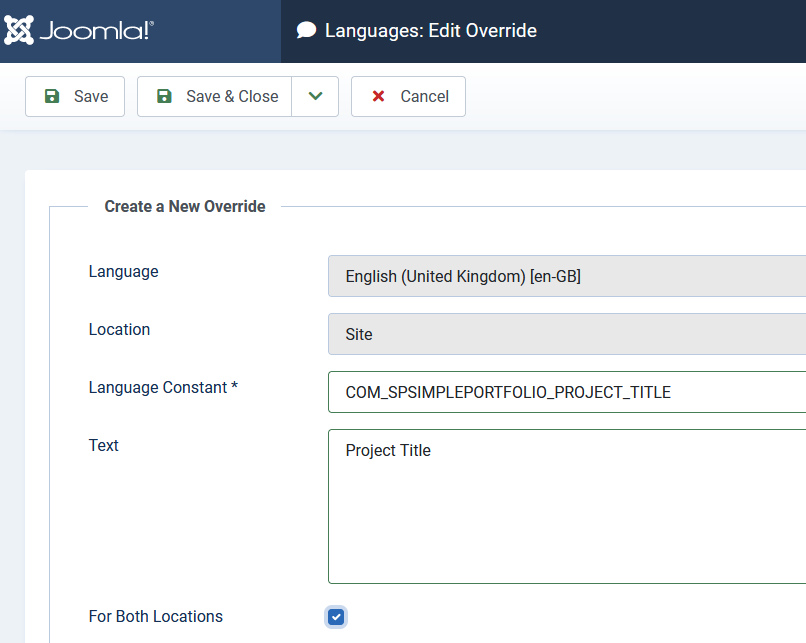Screen dimensions: 806x643
Task: Open the Language field showing English (United Kingdom)
Action: (566, 277)
